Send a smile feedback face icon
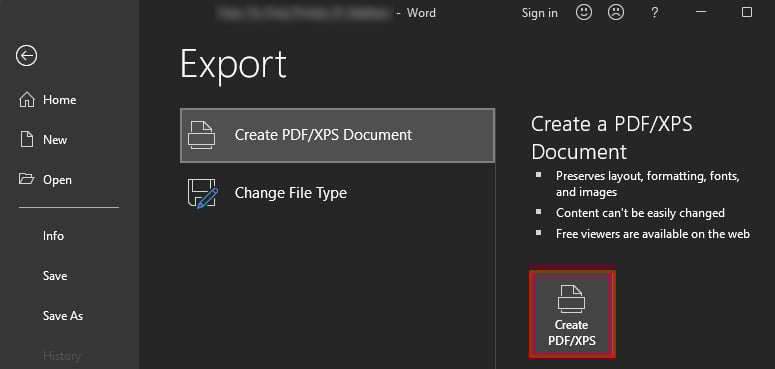Image resolution: width=775 pixels, height=369 pixels. coord(584,13)
